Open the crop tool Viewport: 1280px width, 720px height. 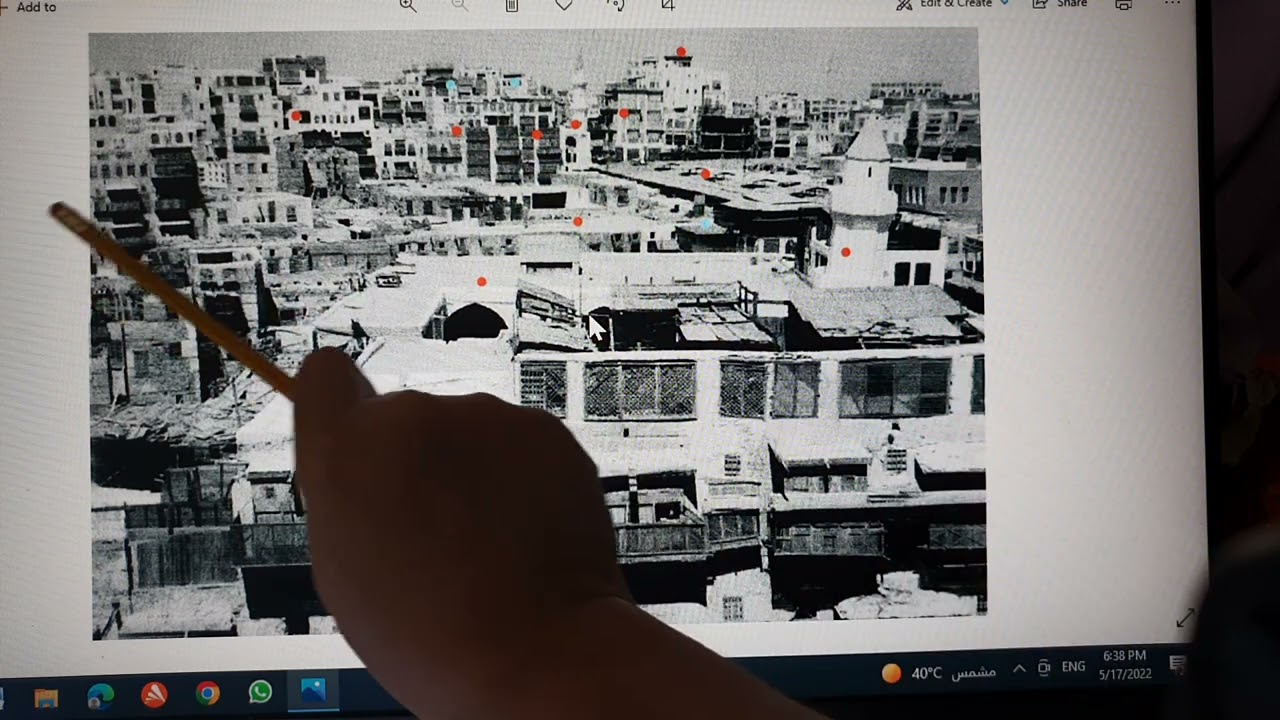click(668, 5)
